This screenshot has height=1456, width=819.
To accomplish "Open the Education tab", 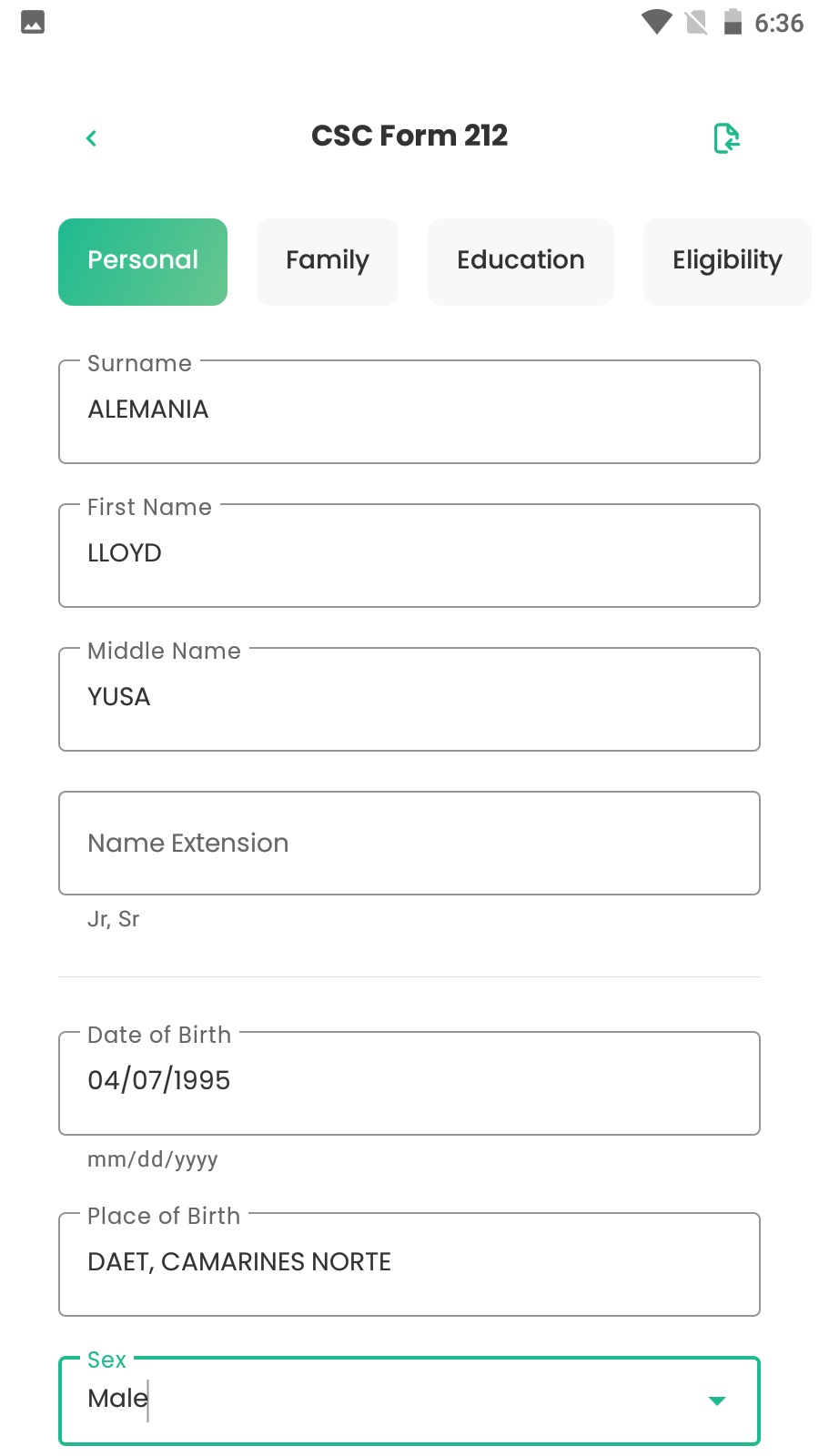I will [x=521, y=261].
